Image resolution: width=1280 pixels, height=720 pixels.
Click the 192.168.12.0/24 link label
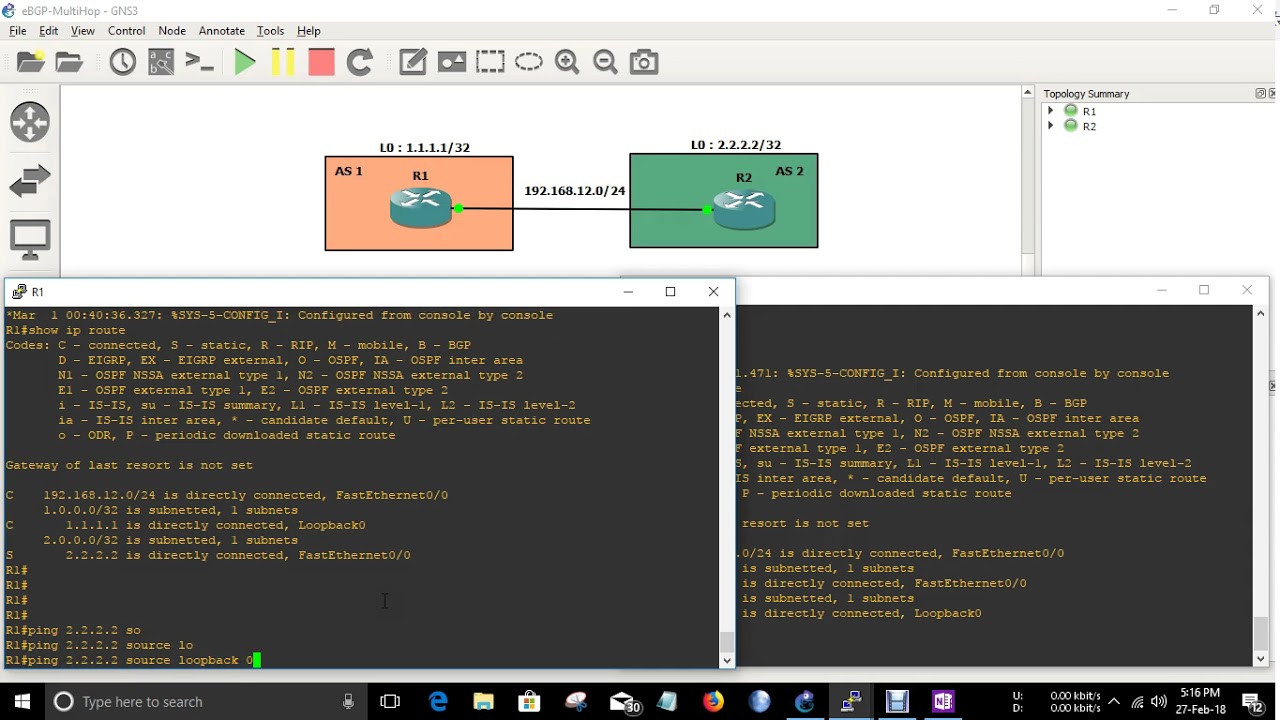point(575,190)
